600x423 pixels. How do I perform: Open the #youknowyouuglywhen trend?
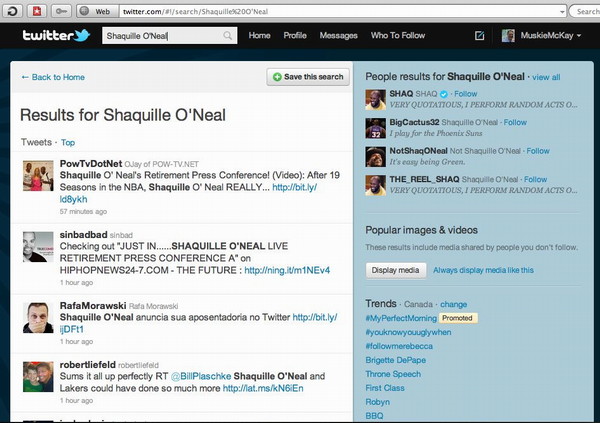pos(408,332)
